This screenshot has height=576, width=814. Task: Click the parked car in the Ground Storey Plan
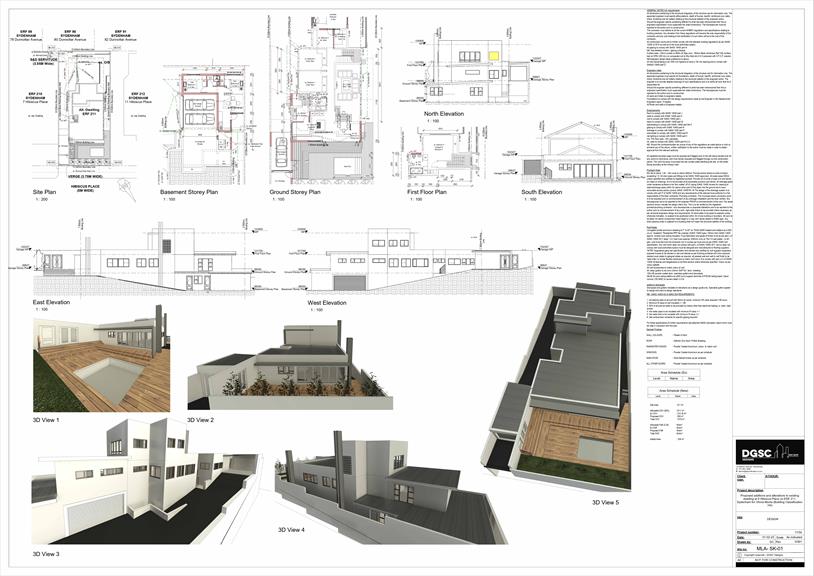tap(281, 152)
